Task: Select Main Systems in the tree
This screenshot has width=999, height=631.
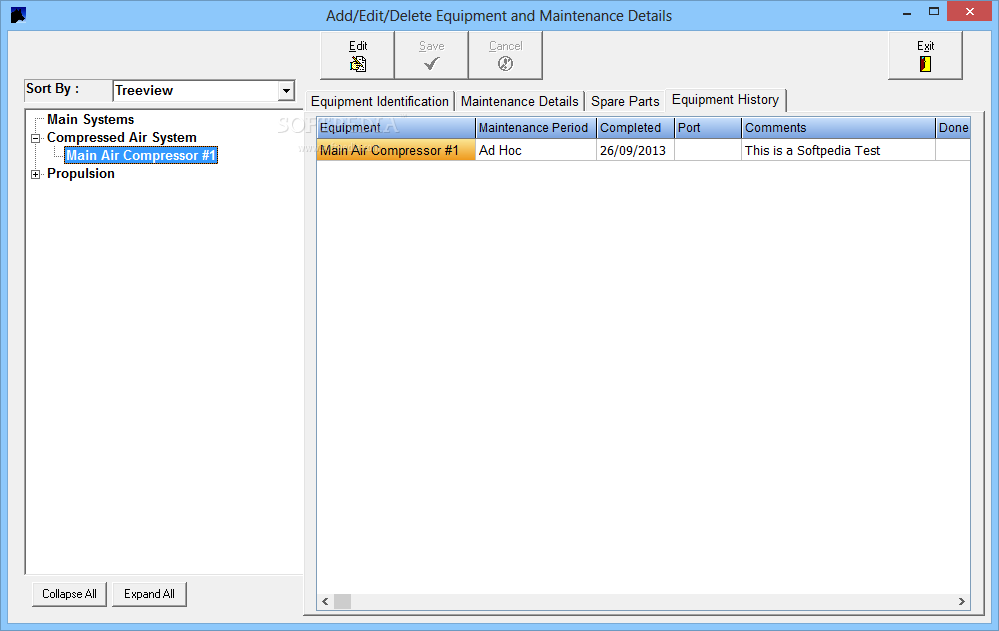Action: click(90, 120)
